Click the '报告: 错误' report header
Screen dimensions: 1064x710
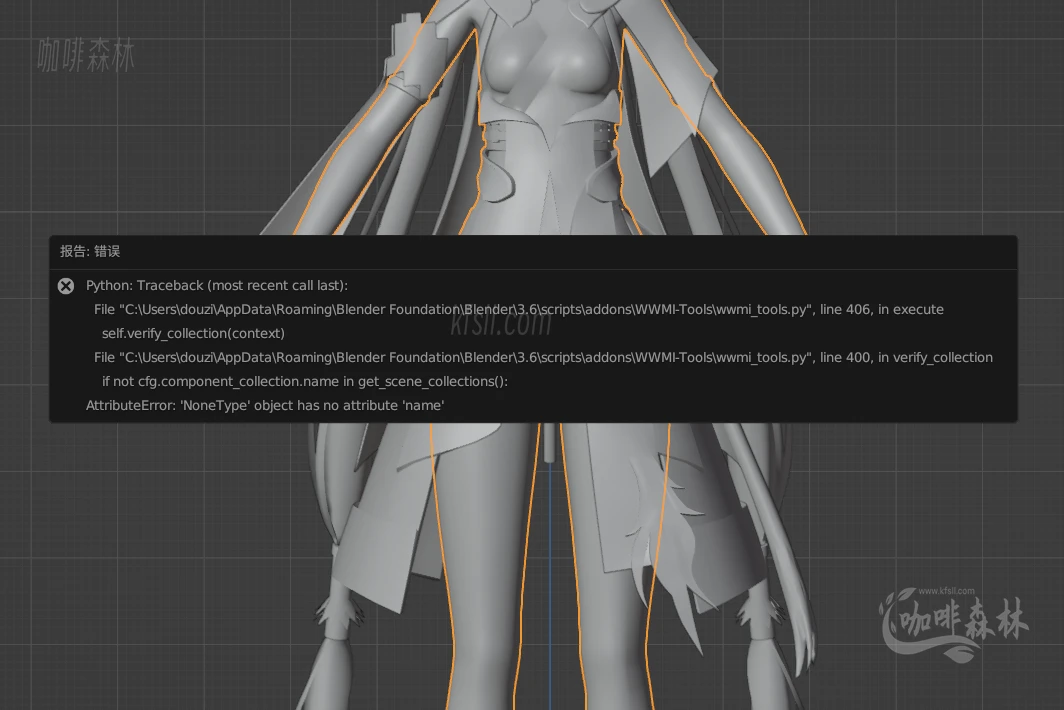(90, 252)
